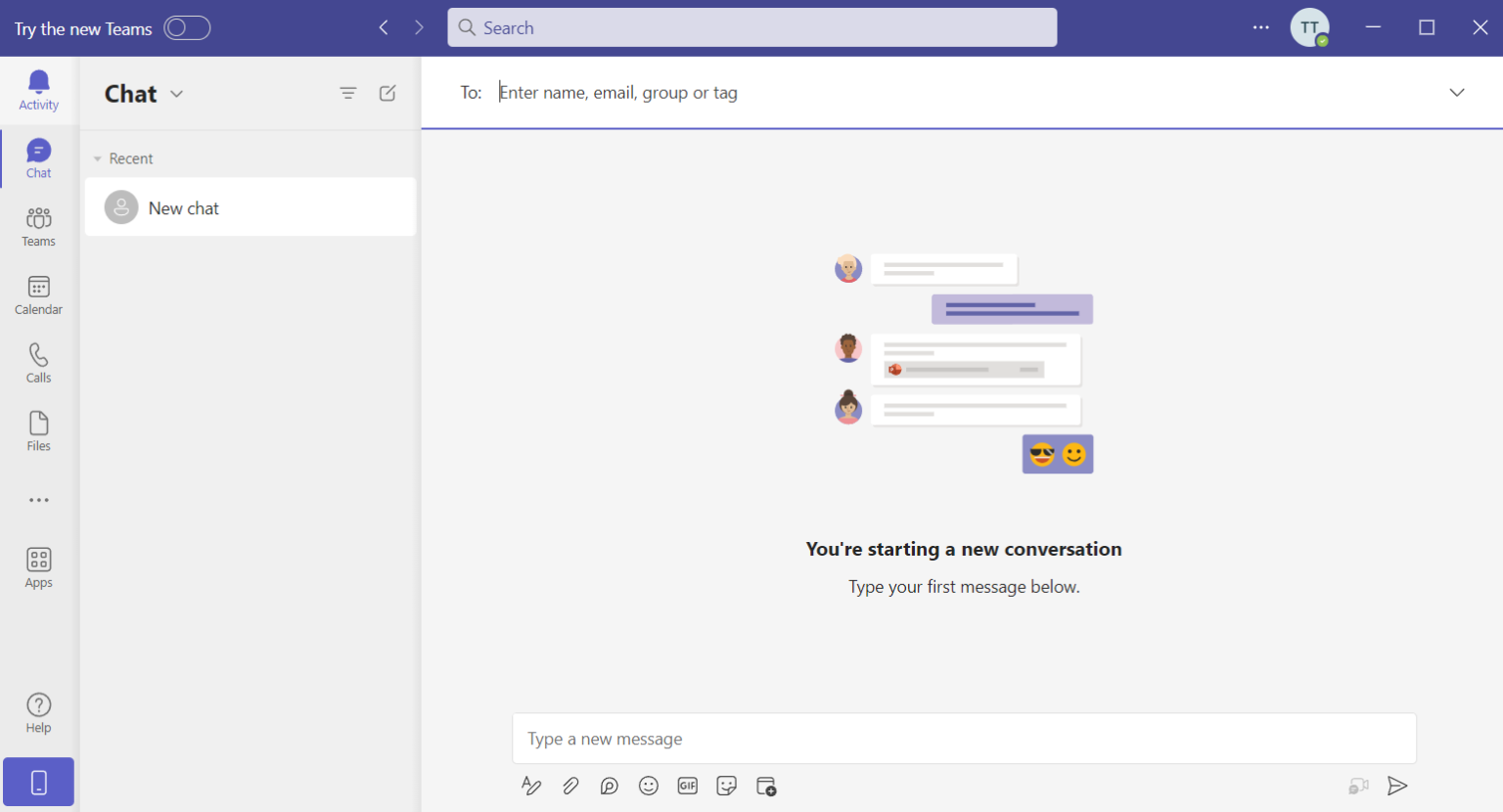Select the New chat conversation

pyautogui.click(x=250, y=207)
